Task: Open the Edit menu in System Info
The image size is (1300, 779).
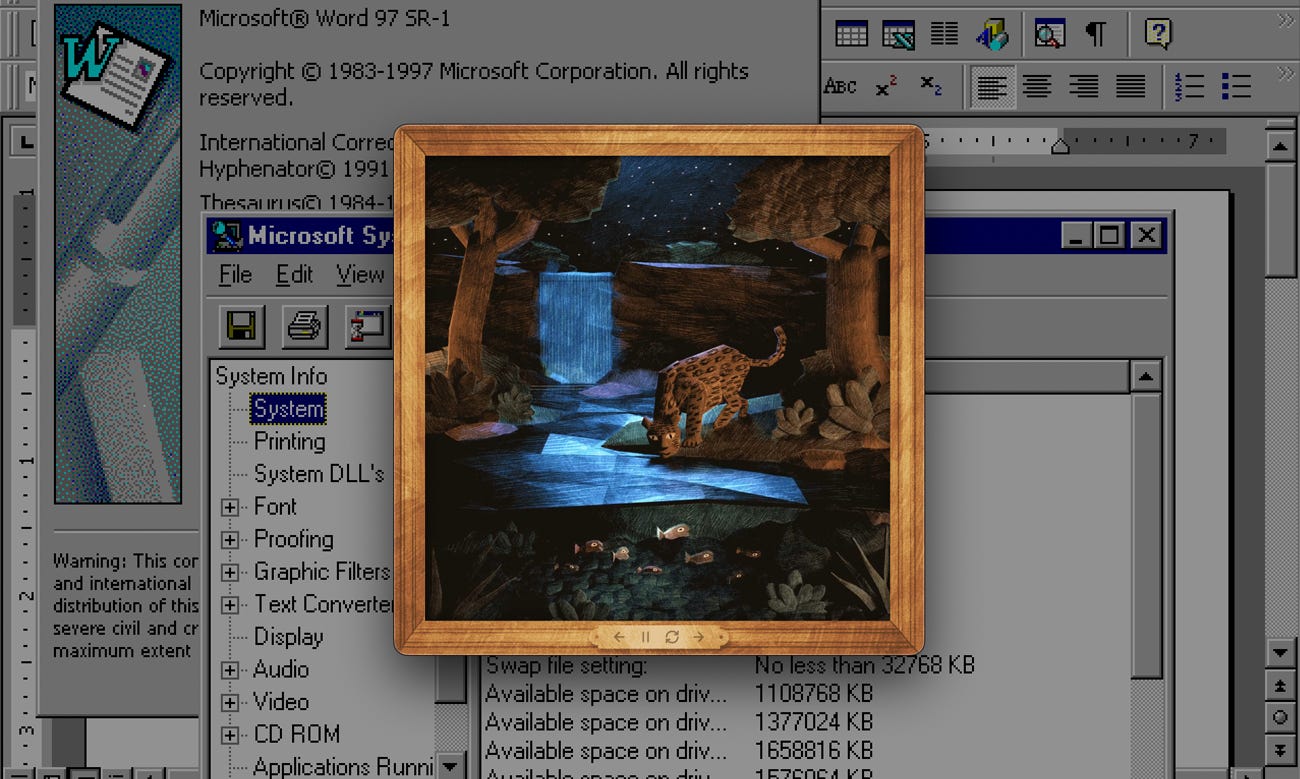Action: pyautogui.click(x=294, y=275)
